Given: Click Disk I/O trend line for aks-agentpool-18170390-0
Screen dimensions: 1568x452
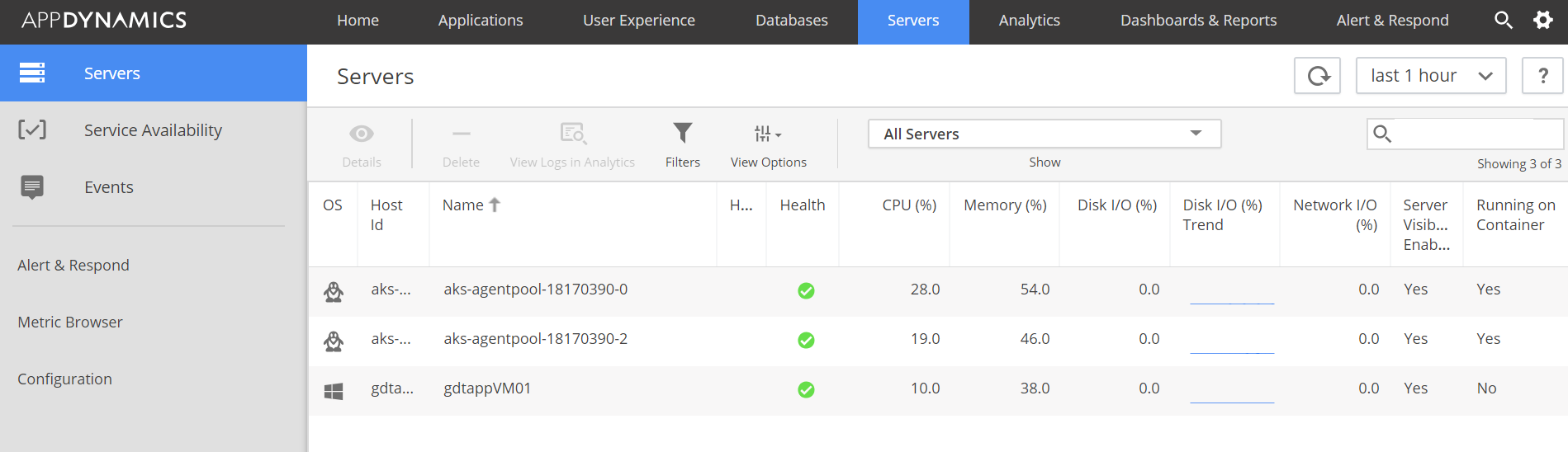Looking at the screenshot, I should 1232,303.
